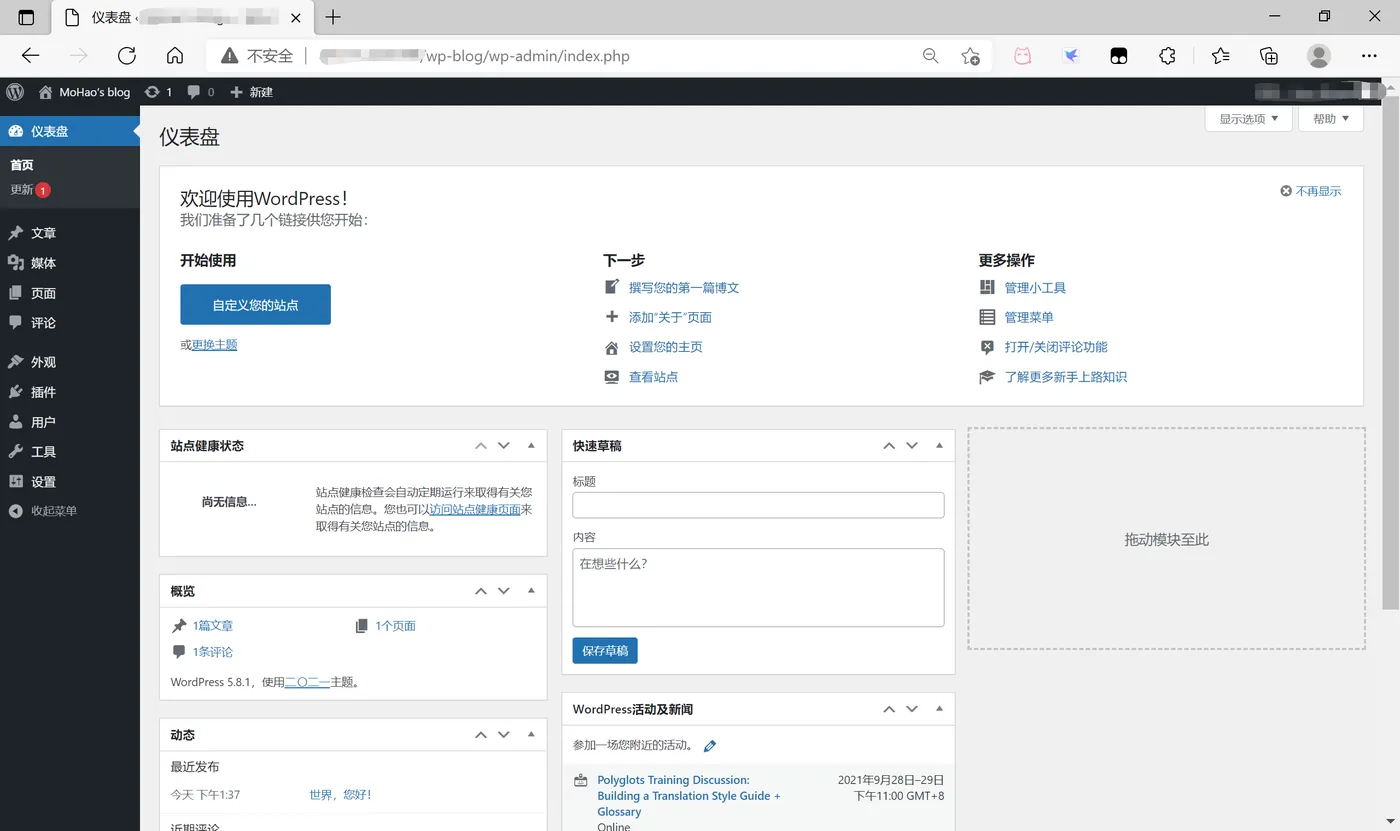Viewport: 1400px width, 831px height.
Task: Move 动态 widget down
Action: coord(504,735)
